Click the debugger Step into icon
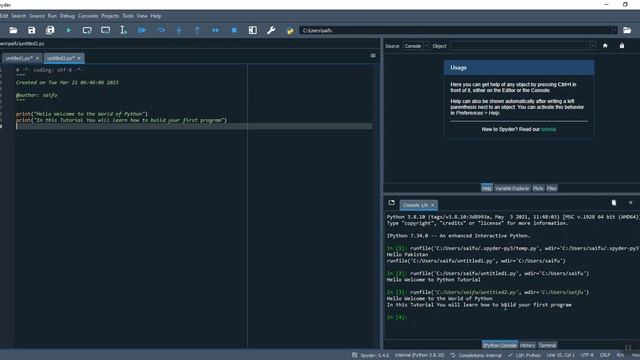Viewport: 640px width, 360px height. pyautogui.click(x=179, y=30)
